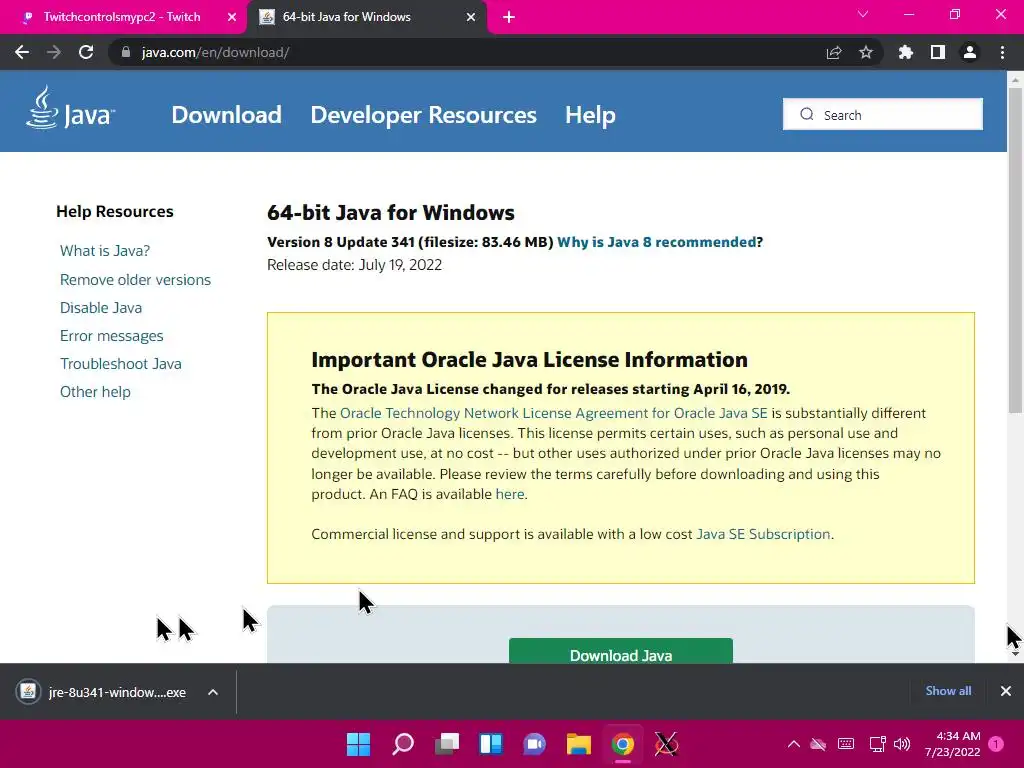Viewport: 1024px width, 768px height.
Task: Close the 64-bit Java for Windows tab
Action: pos(471,17)
